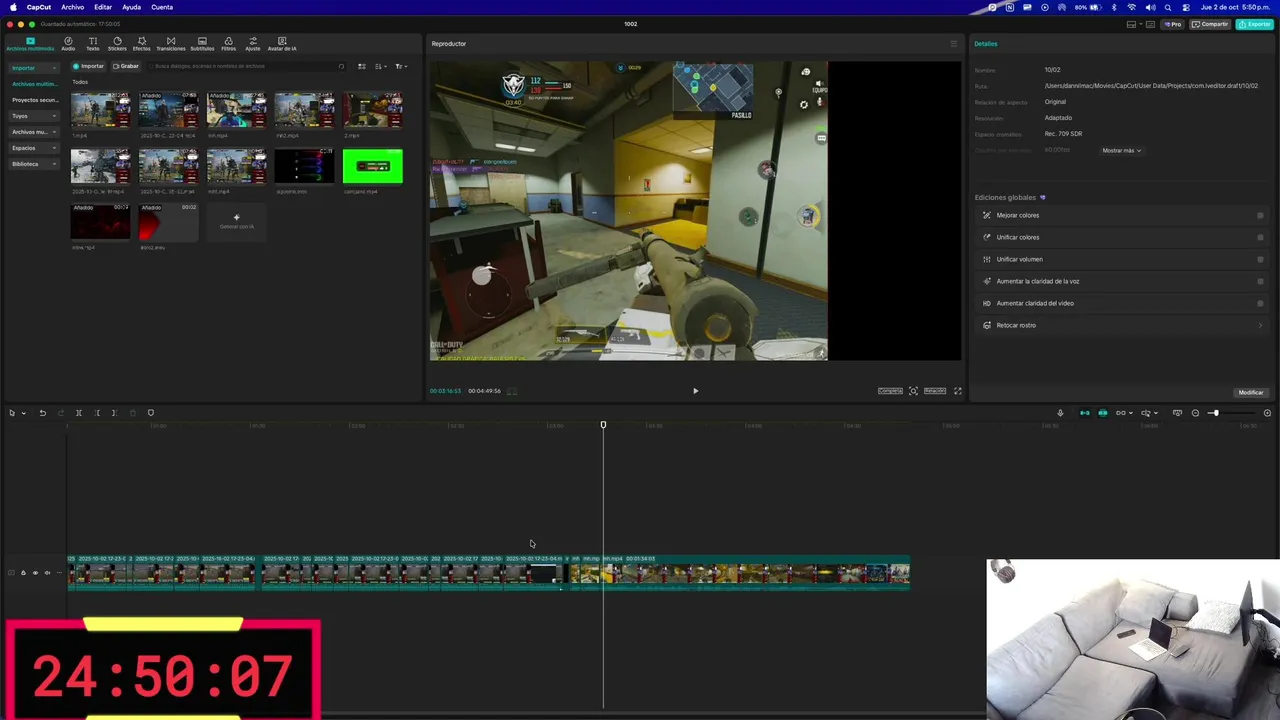
Task: Collapse the Importar sidebar section
Action: tap(34, 68)
